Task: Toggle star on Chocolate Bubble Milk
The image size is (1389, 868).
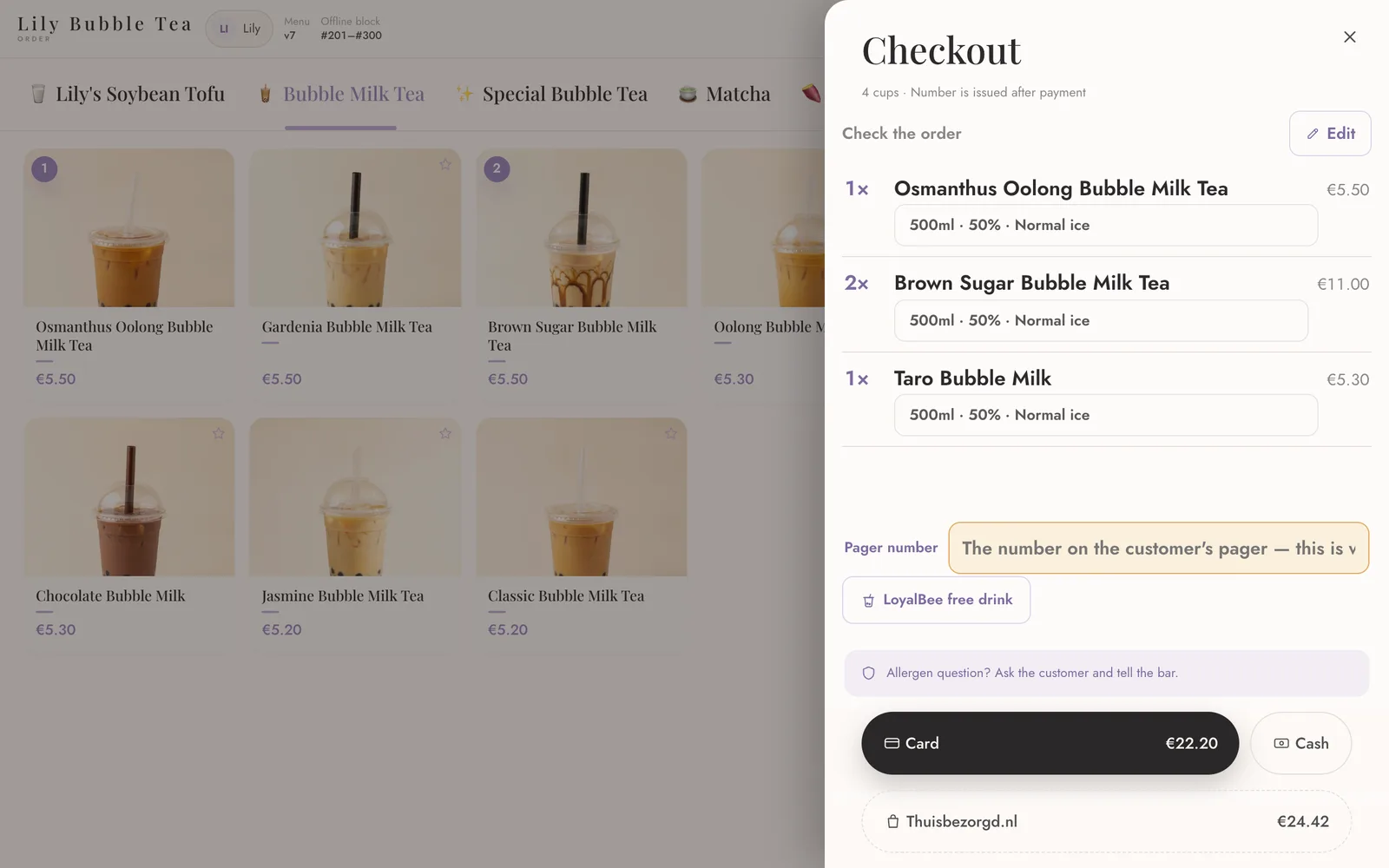Action: [x=218, y=433]
